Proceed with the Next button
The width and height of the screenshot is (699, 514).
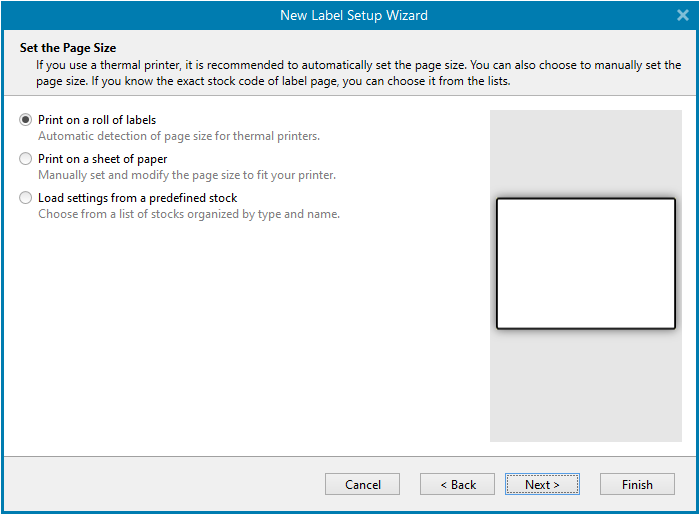coord(542,484)
